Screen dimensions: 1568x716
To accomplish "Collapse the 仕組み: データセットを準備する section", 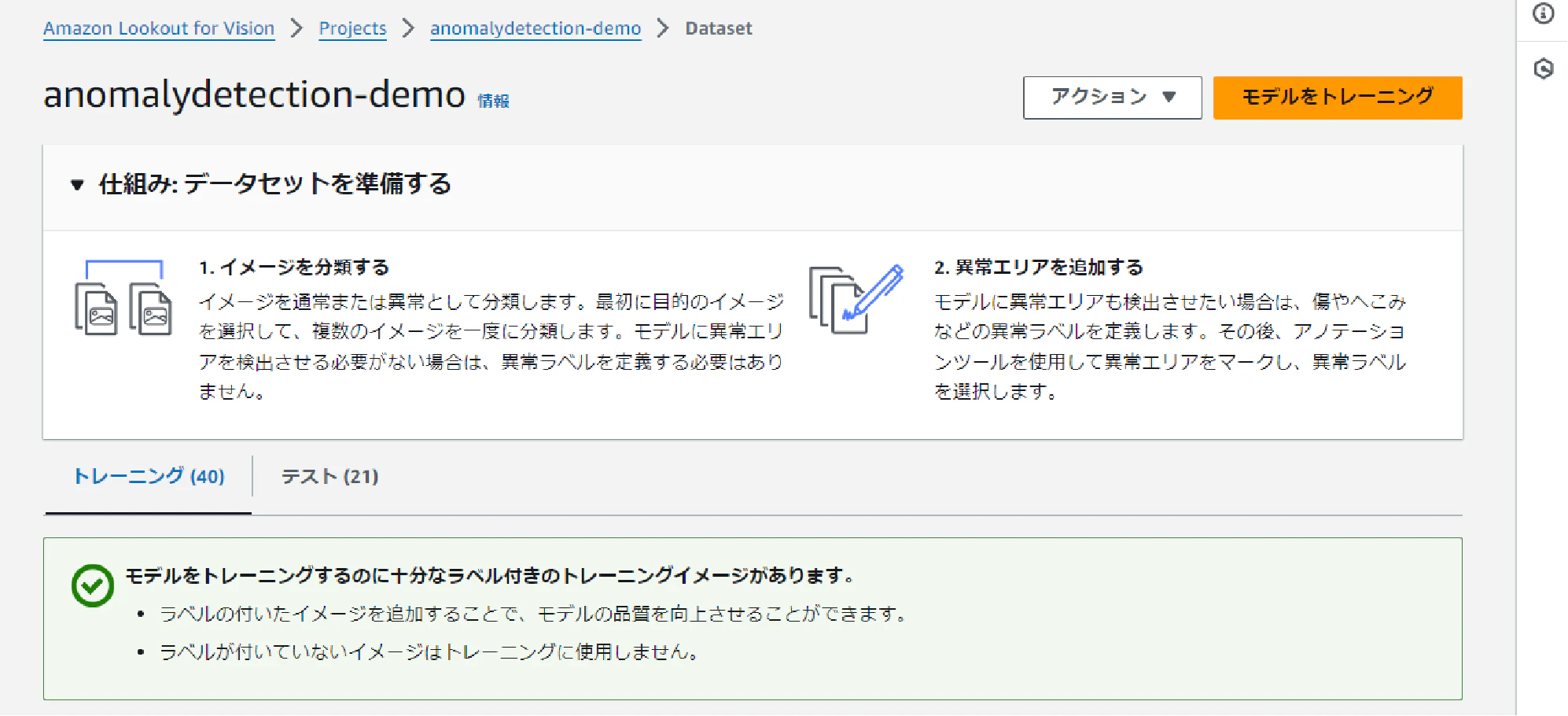I will pyautogui.click(x=77, y=185).
